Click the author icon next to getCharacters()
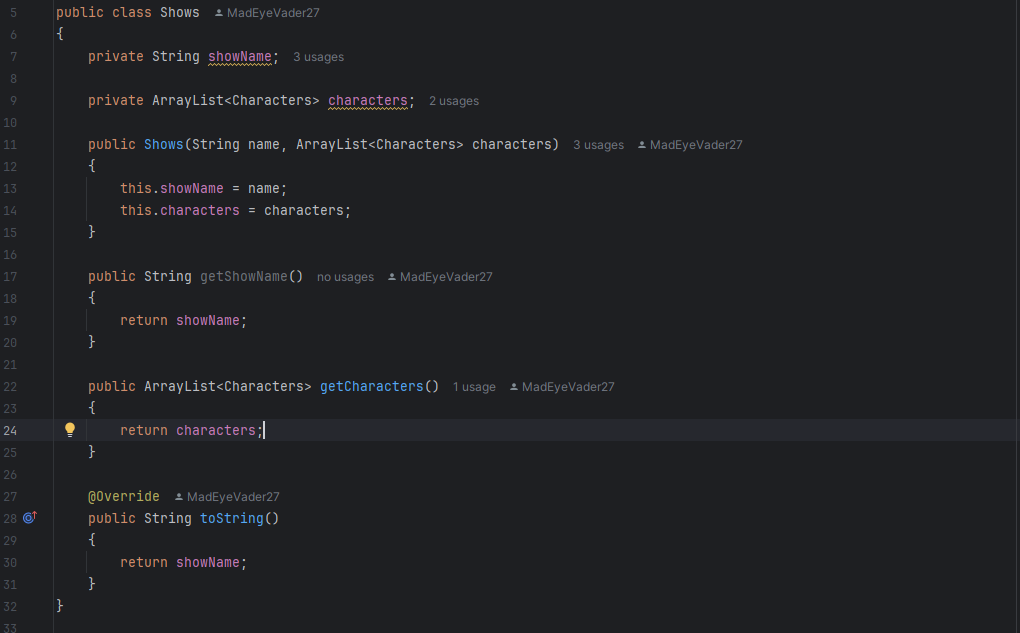Viewport: 1020px width, 633px height. tap(514, 387)
